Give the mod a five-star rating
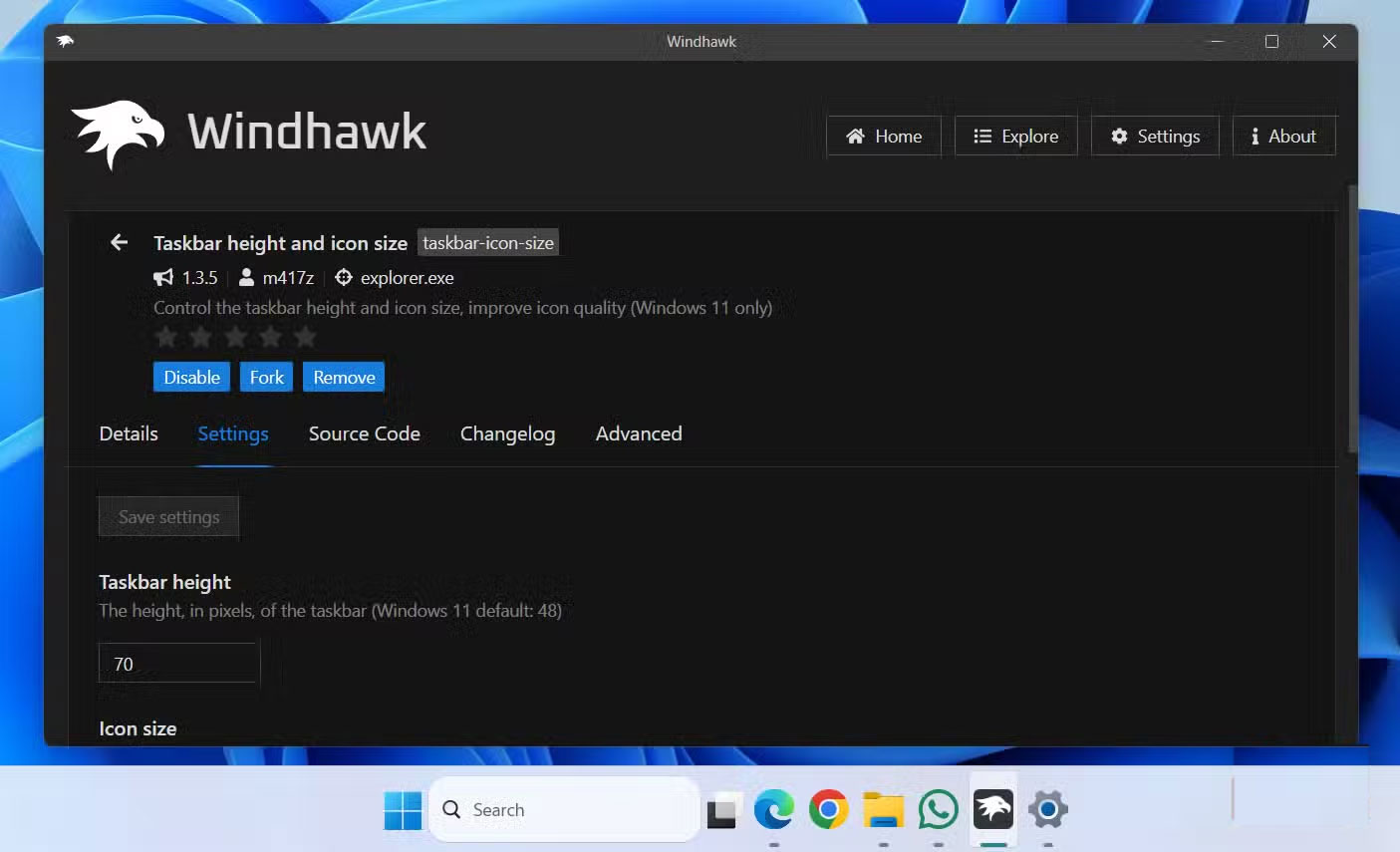The height and width of the screenshot is (852, 1400). (303, 337)
